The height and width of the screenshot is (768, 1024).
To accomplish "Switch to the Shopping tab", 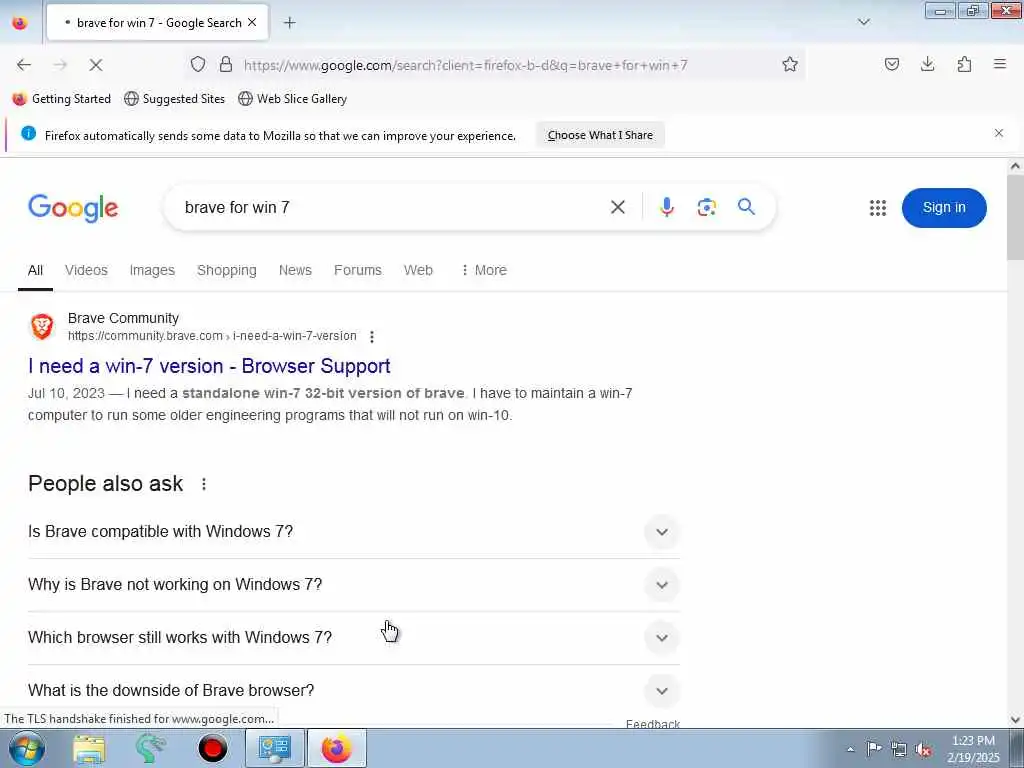I will tap(227, 270).
